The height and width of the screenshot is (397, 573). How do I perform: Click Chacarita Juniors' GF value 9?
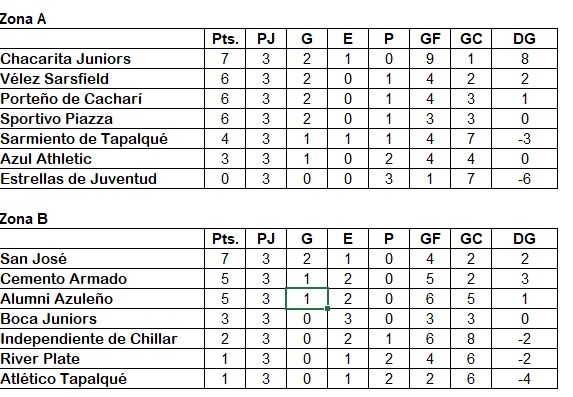tap(430, 59)
